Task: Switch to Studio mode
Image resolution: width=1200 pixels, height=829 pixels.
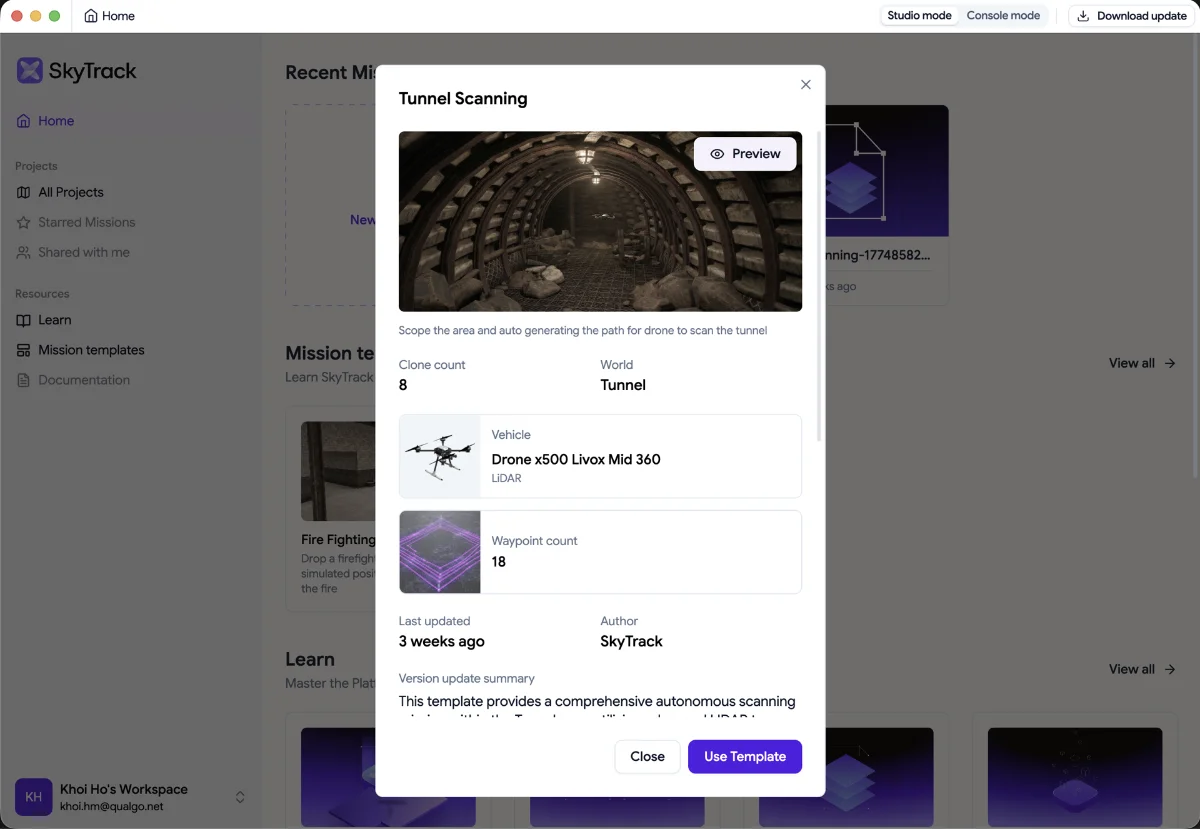Action: [919, 16]
